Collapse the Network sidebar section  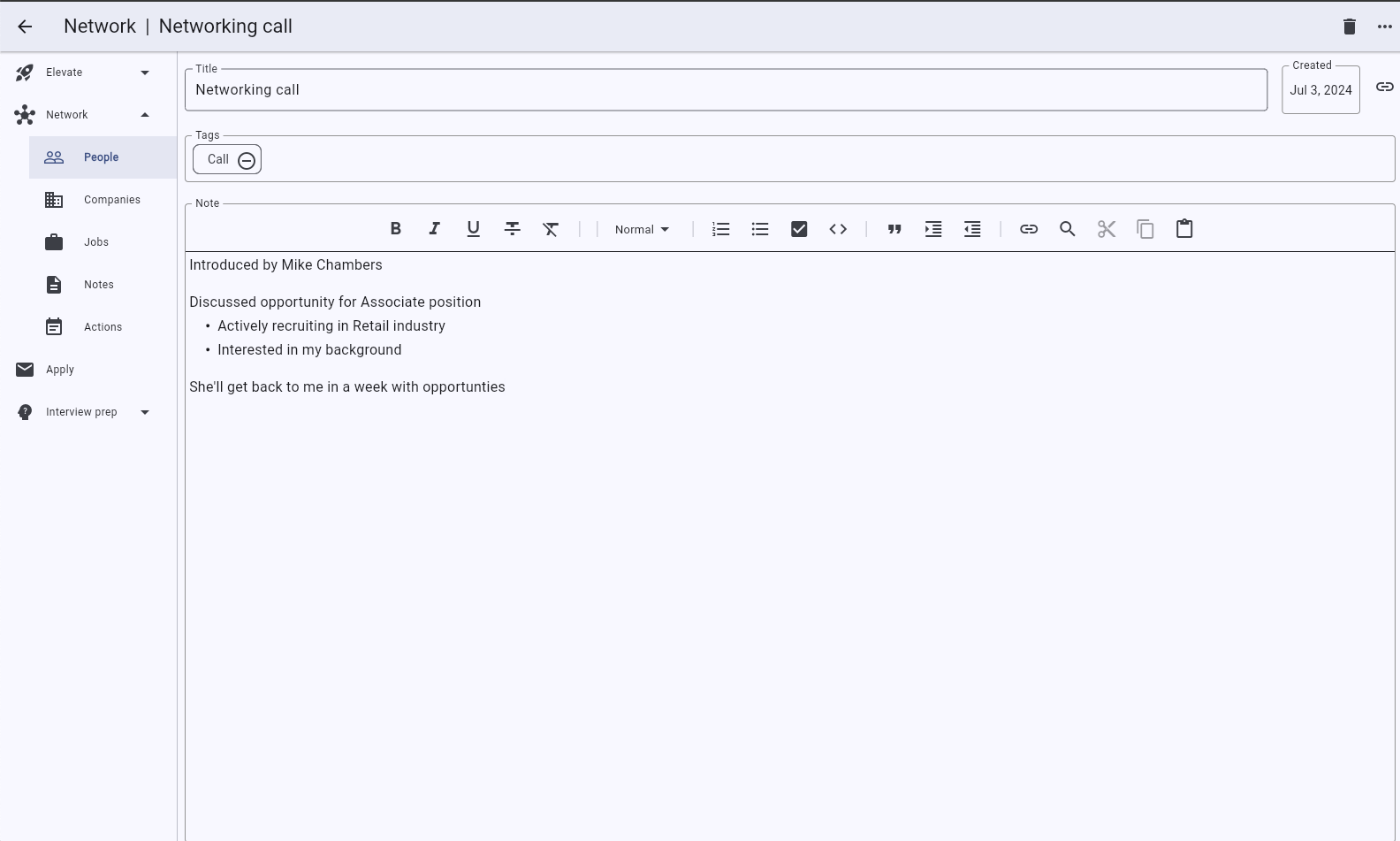[145, 115]
